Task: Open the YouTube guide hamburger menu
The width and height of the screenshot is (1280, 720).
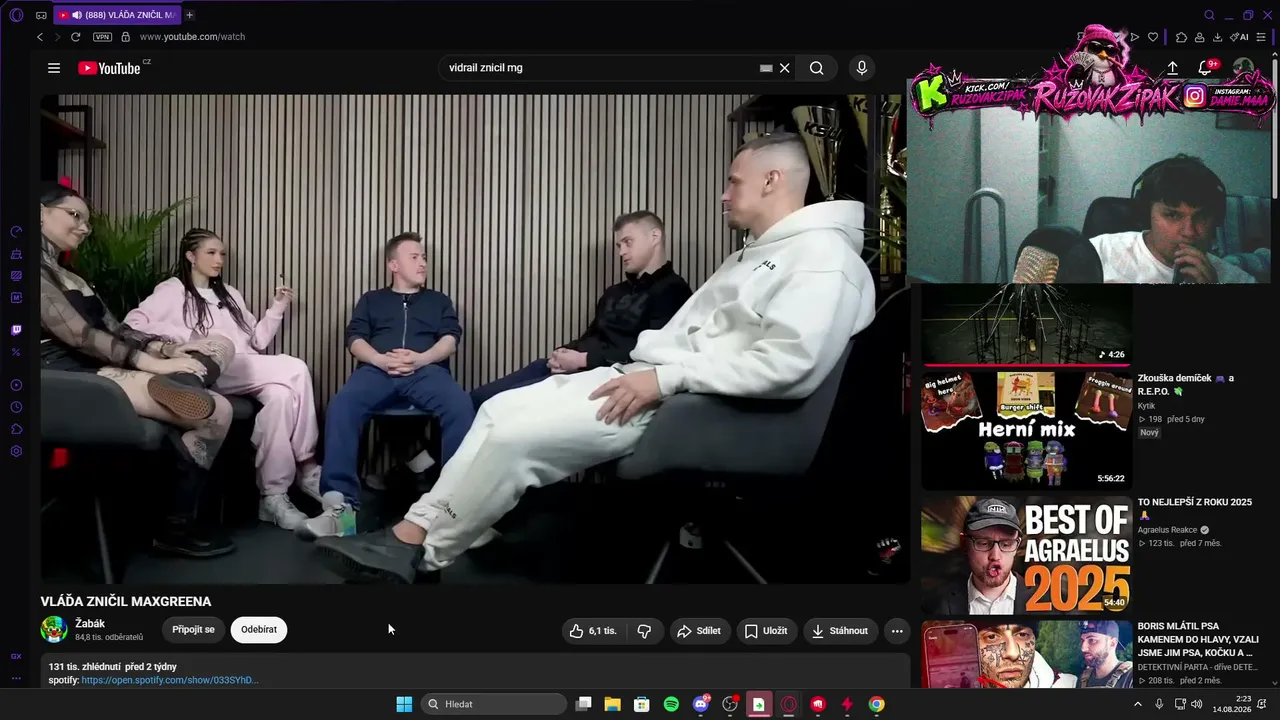Action: 54,68
